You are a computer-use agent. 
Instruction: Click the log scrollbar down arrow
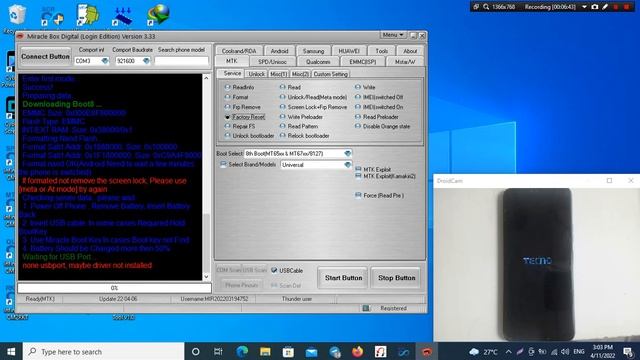coord(206,276)
